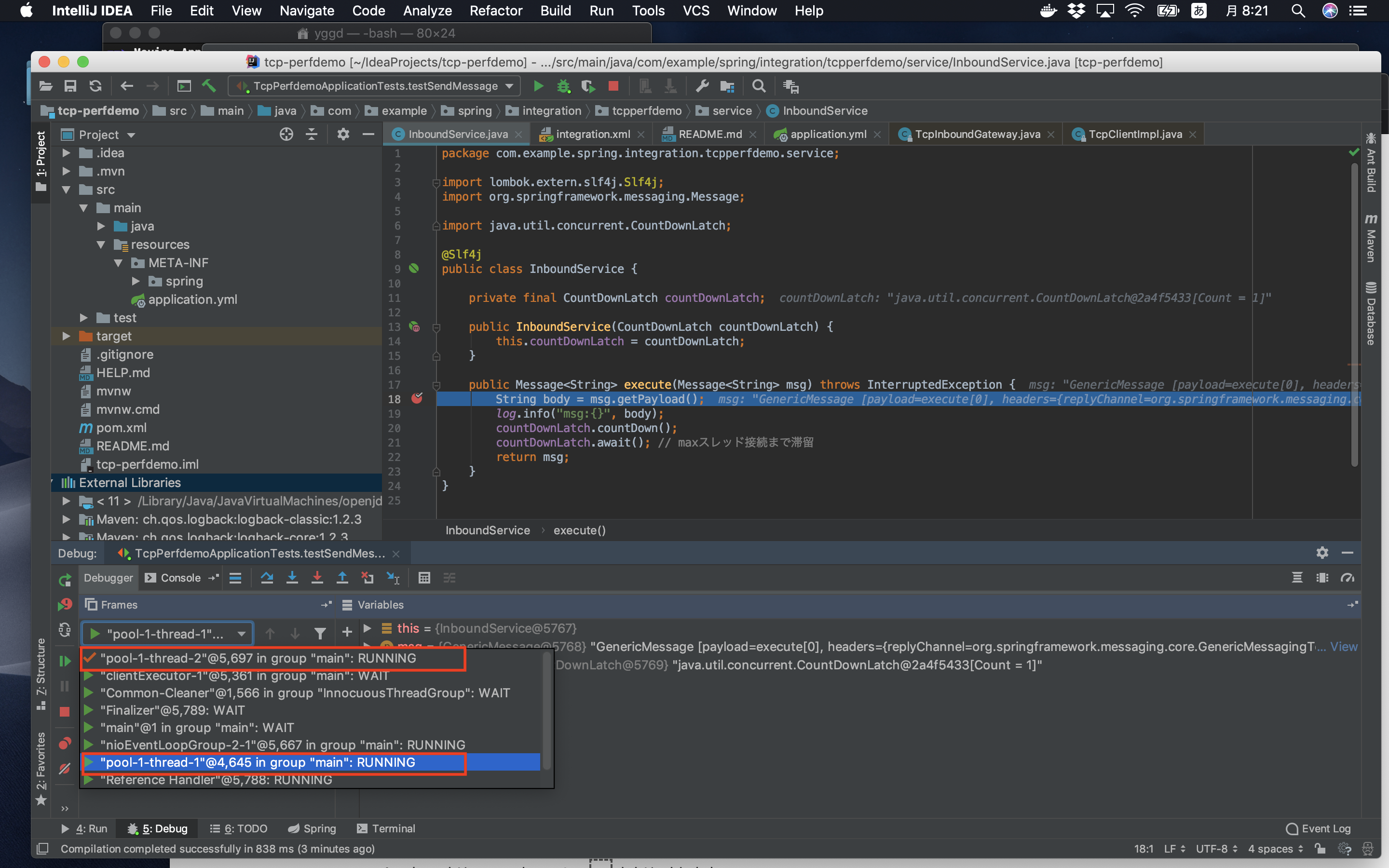This screenshot has height=868, width=1389.
Task: Toggle Mute Breakpoints in debug sidebar
Action: pyautogui.click(x=64, y=768)
